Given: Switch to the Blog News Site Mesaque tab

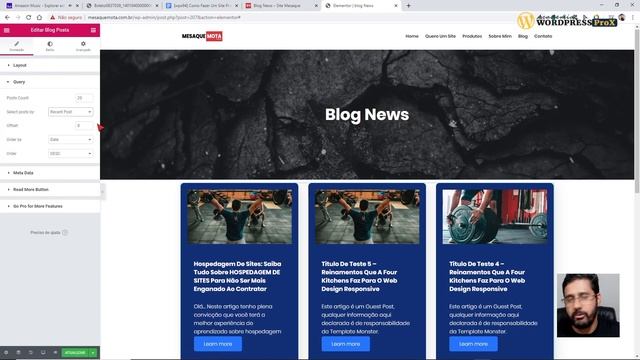Looking at the screenshot, I should [x=281, y=6].
